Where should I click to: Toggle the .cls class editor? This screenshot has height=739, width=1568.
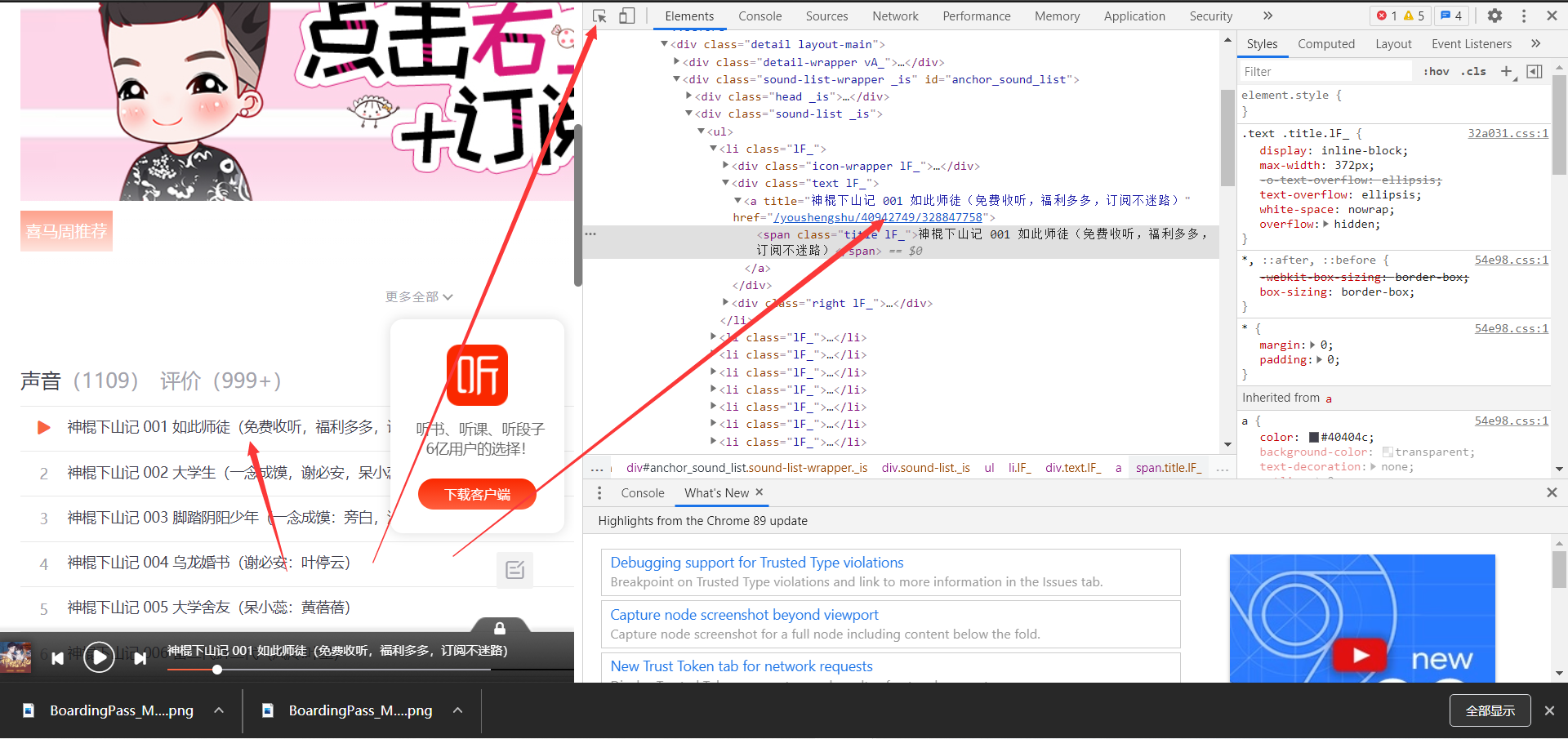[1474, 71]
